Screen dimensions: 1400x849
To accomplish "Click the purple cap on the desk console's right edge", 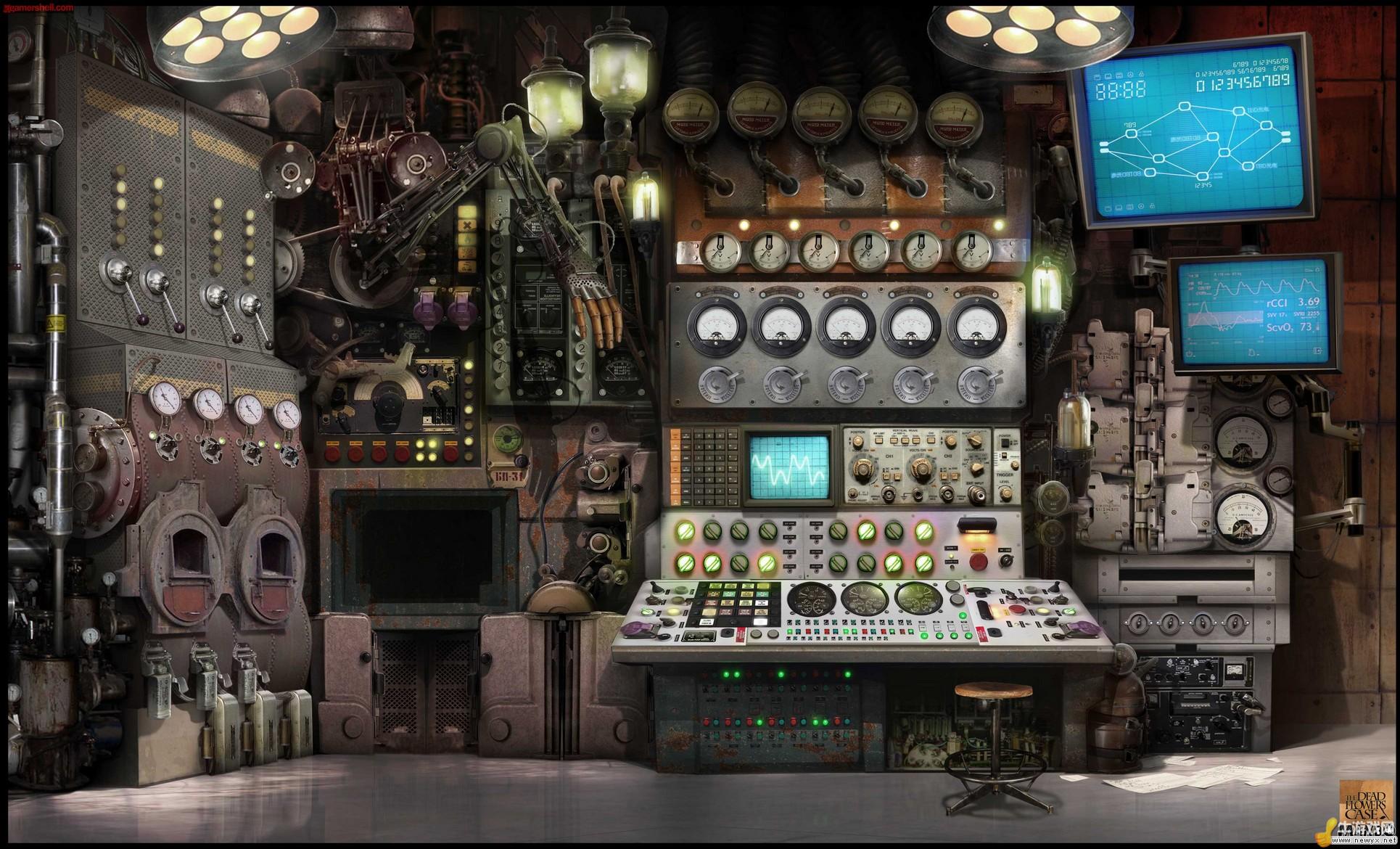I will 1081,628.
